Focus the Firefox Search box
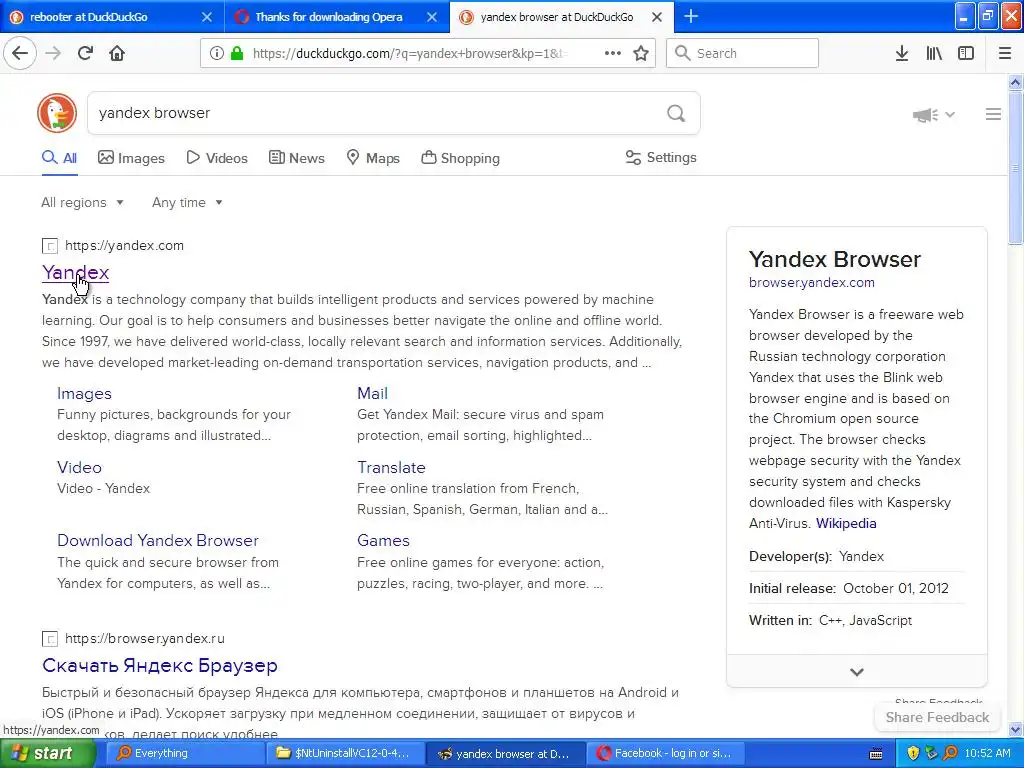The height and width of the screenshot is (768, 1024). (742, 53)
